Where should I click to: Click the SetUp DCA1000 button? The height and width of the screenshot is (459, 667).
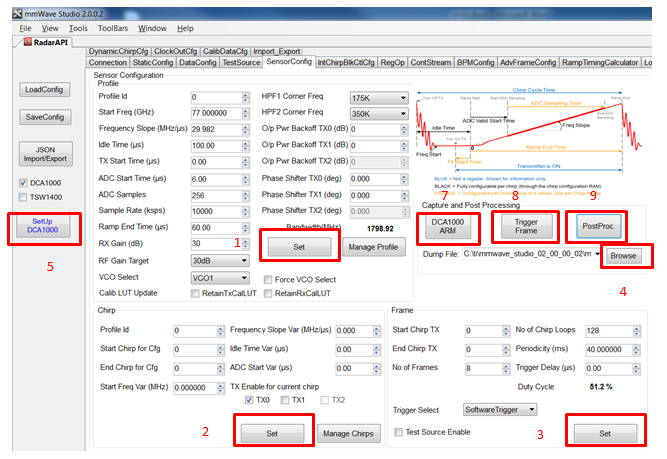[43, 226]
